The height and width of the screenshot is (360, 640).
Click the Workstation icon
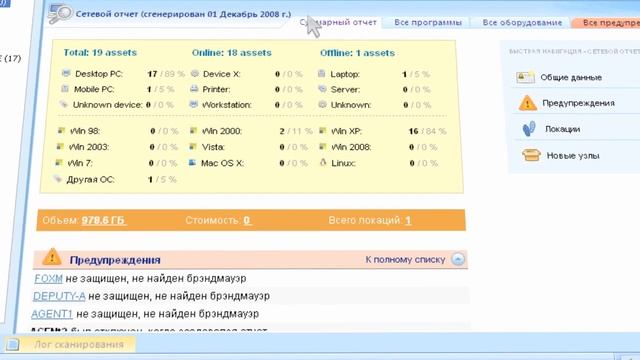(x=194, y=104)
